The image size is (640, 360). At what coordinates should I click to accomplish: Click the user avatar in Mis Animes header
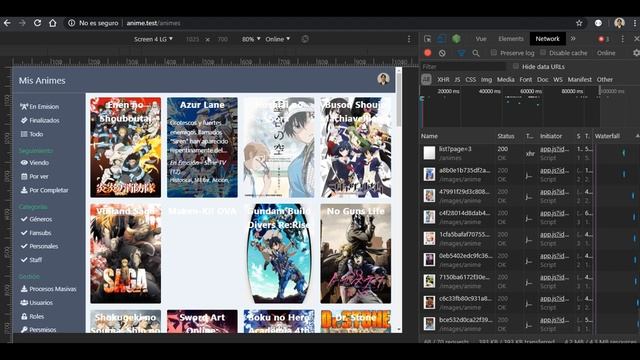[x=383, y=79]
